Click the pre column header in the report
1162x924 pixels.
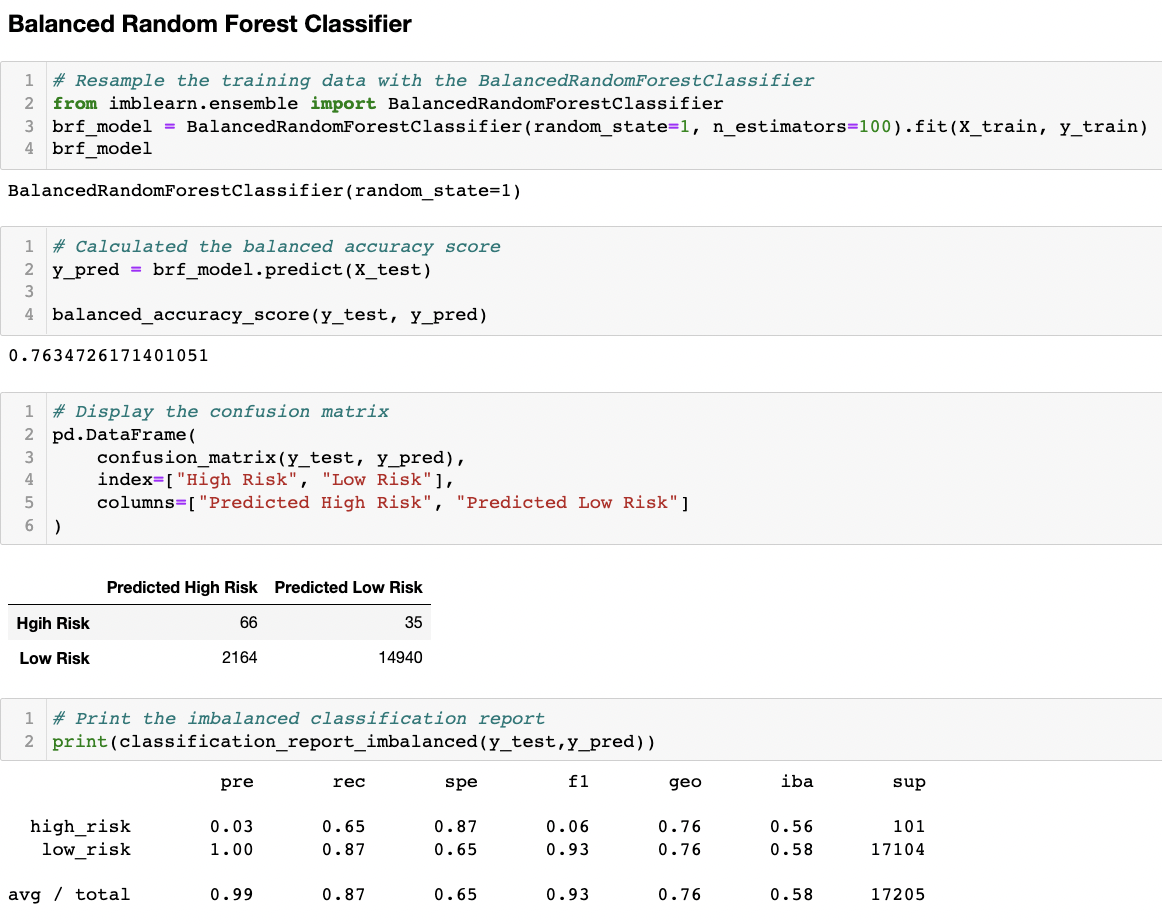(237, 781)
